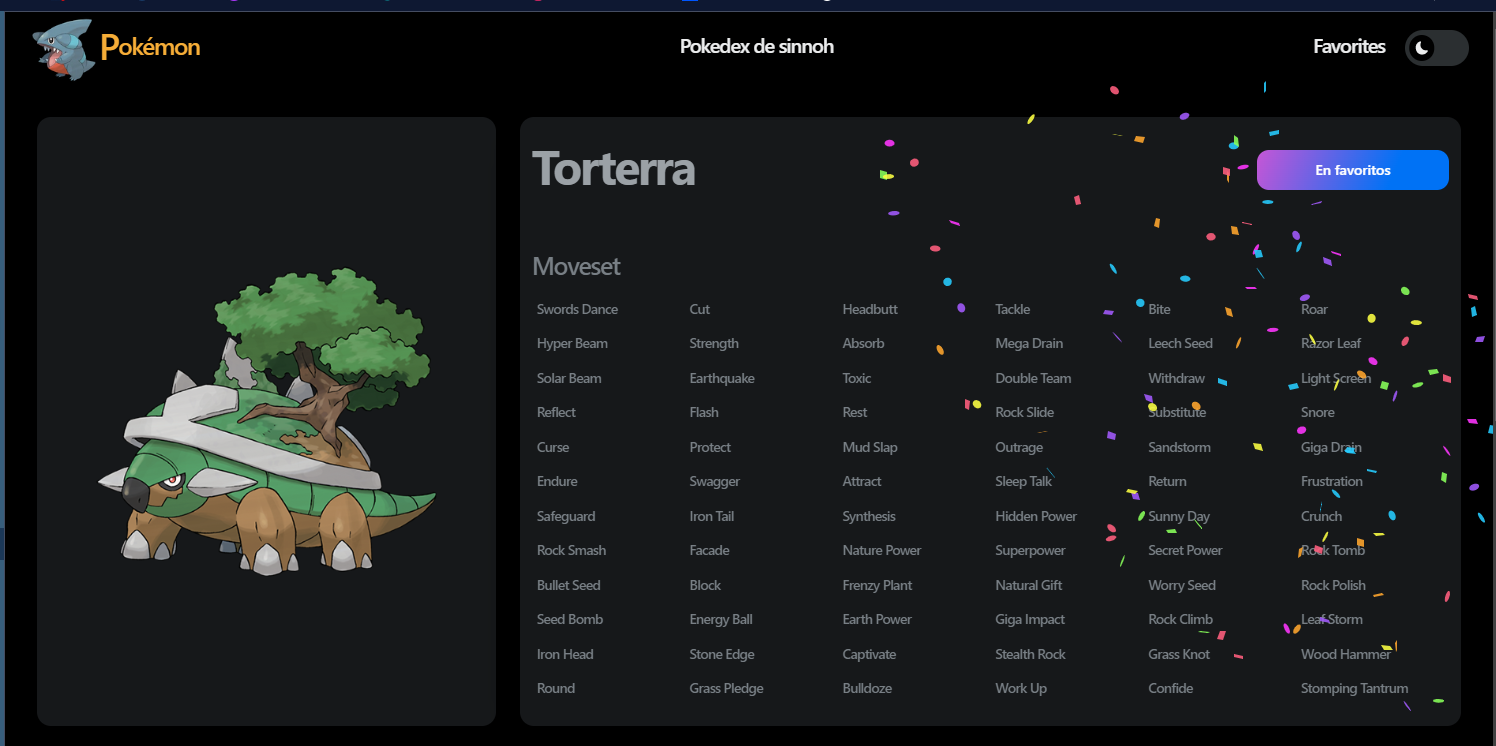Click the Facade move entry
This screenshot has height=746, width=1496.
click(709, 550)
